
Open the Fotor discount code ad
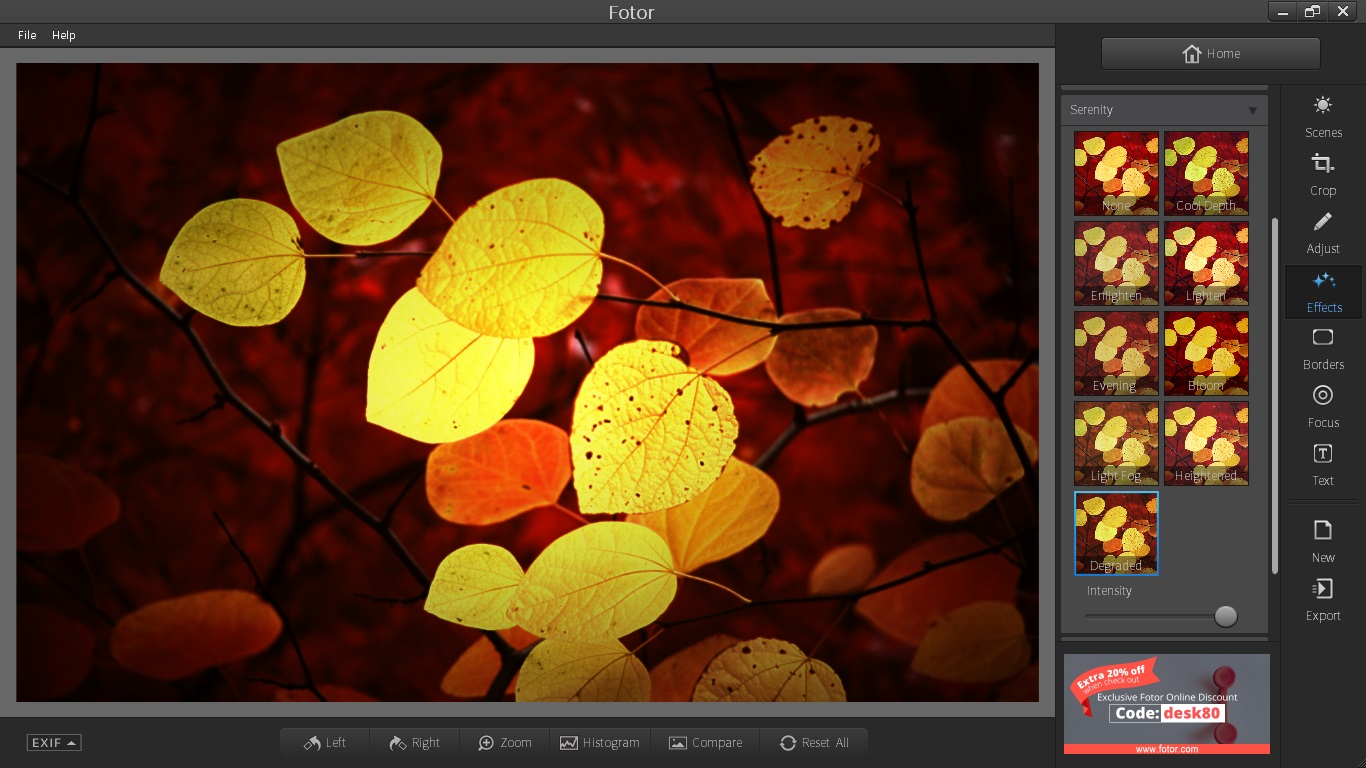coord(1167,704)
